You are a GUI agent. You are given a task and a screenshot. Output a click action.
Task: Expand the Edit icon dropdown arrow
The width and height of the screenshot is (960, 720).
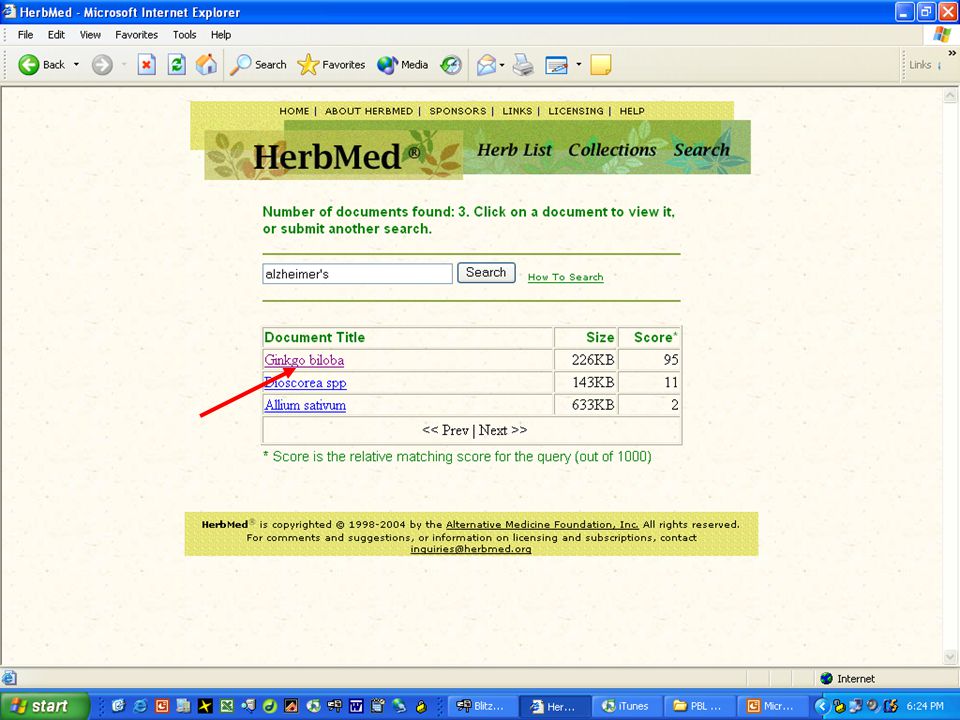click(578, 64)
